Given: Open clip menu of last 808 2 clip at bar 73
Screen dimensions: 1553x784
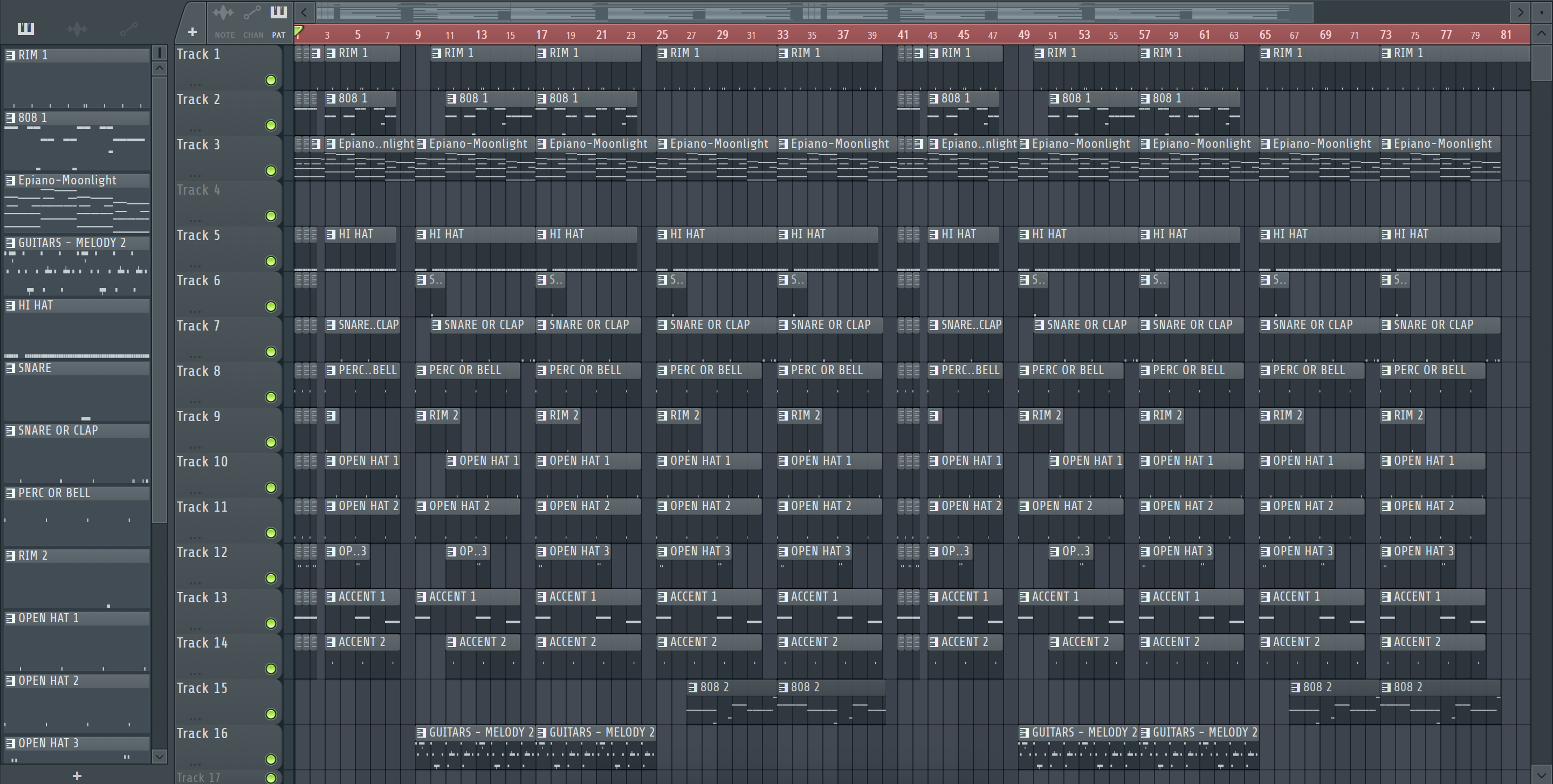Looking at the screenshot, I should click(1386, 687).
